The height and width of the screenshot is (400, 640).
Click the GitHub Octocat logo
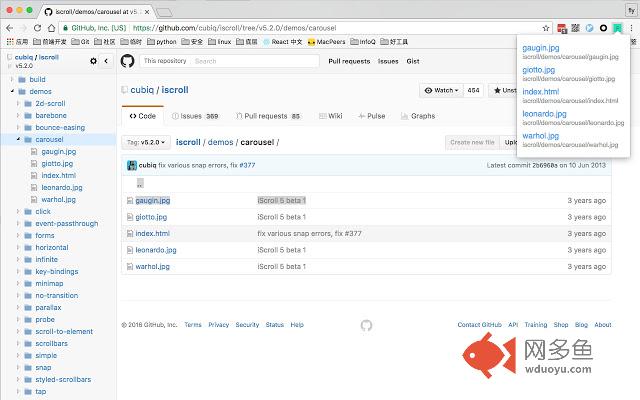pyautogui.click(x=127, y=61)
